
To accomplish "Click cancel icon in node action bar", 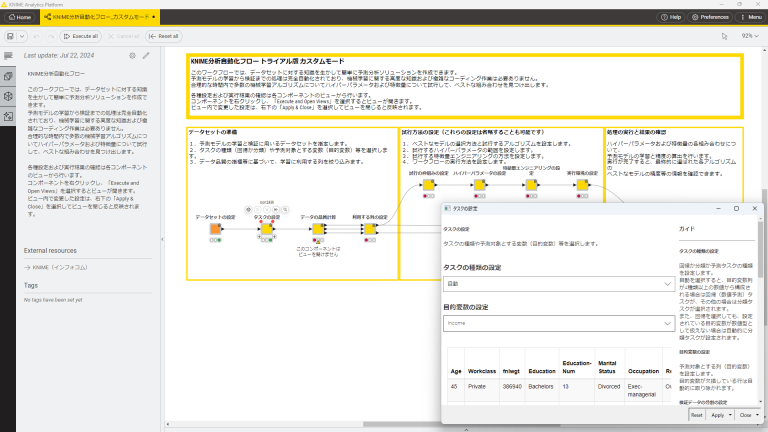I will pyautogui.click(x=267, y=210).
